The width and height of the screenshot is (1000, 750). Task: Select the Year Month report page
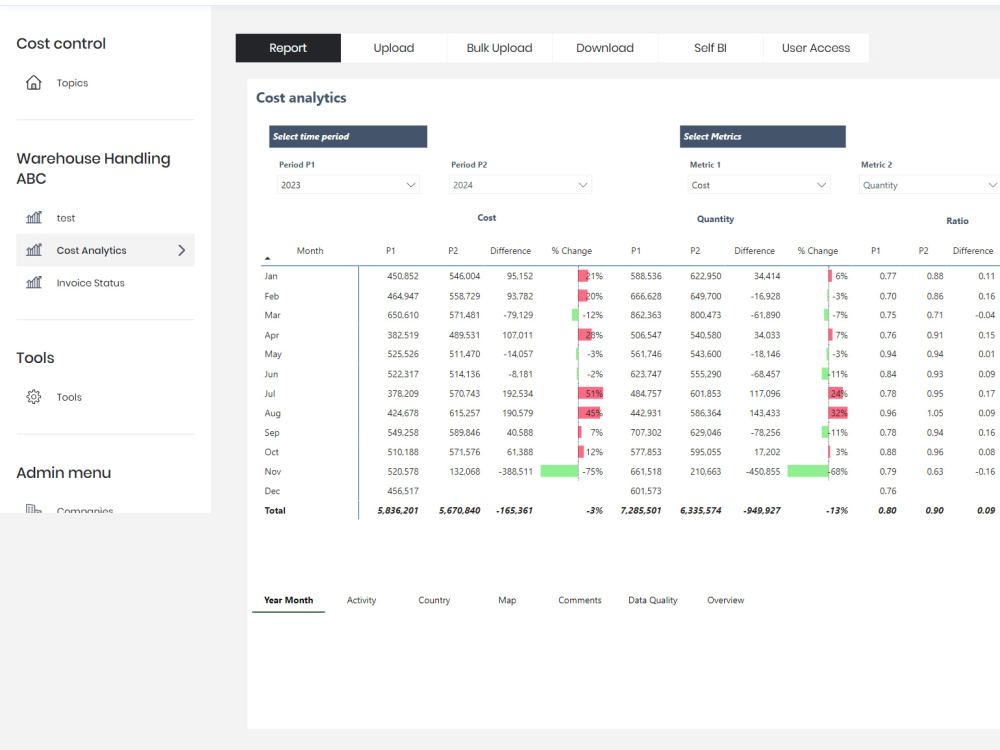click(x=288, y=600)
